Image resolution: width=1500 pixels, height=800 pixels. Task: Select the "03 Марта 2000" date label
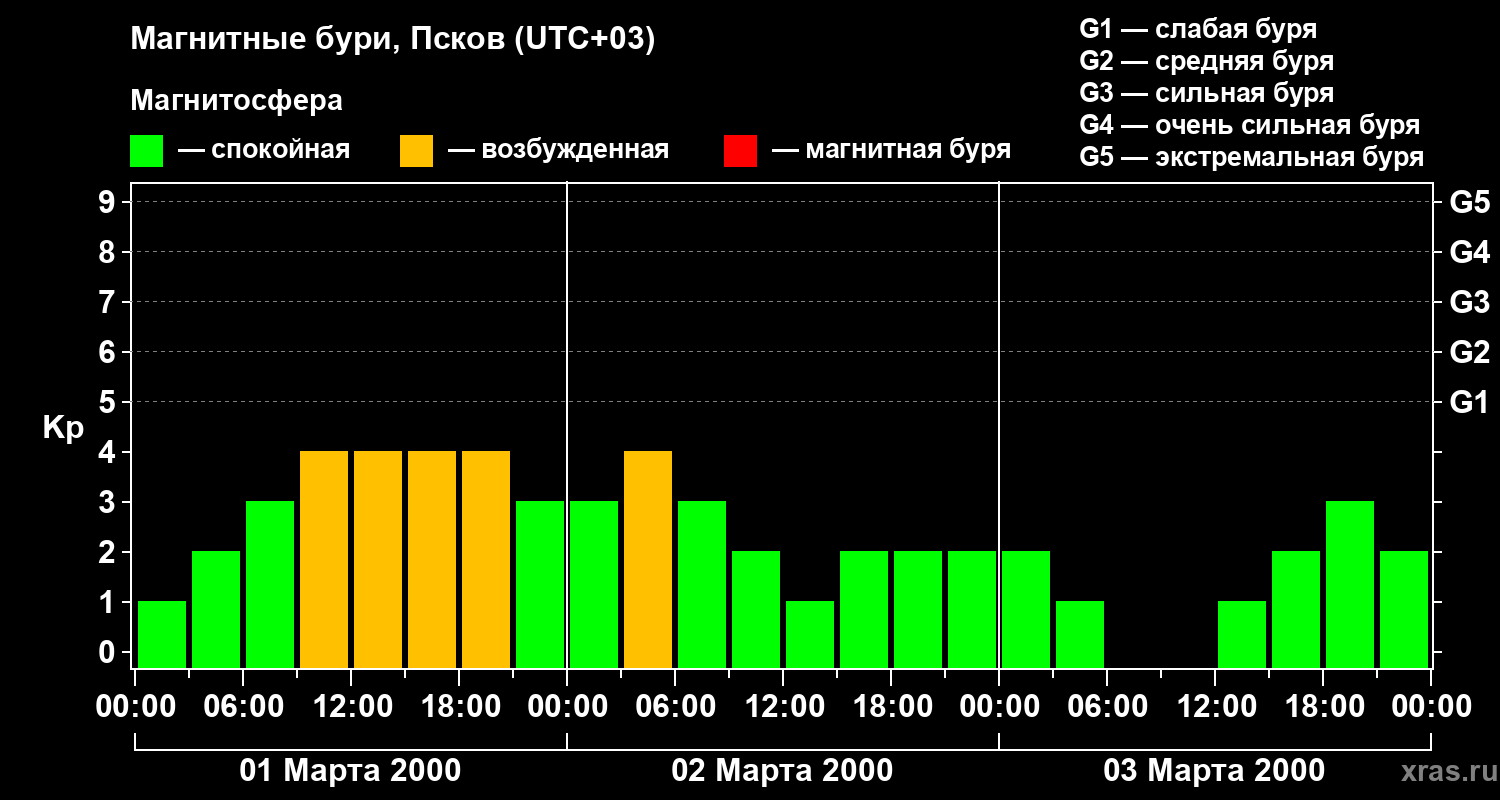click(x=1214, y=771)
